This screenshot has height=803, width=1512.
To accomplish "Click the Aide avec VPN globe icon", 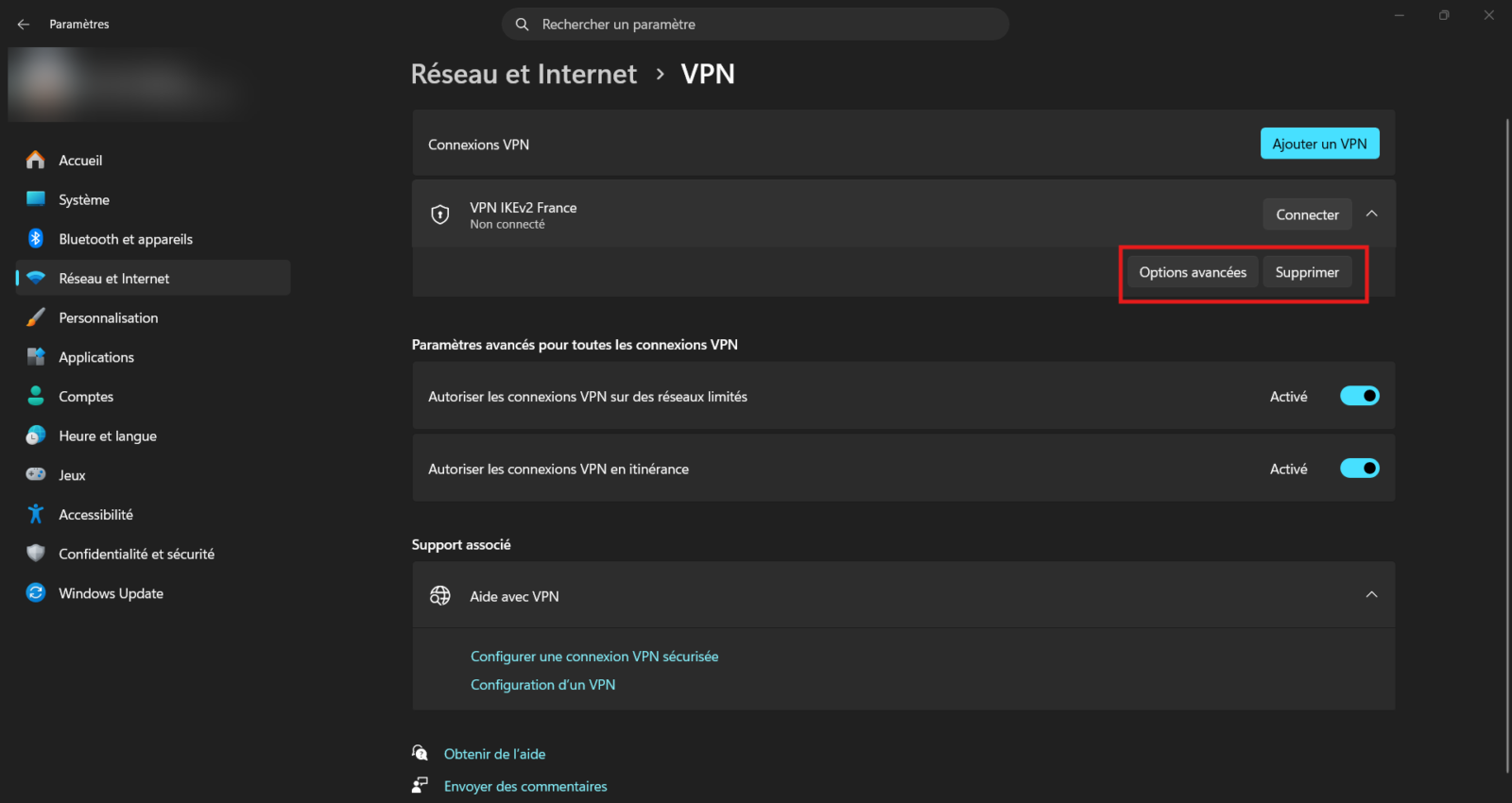I will [x=440, y=596].
